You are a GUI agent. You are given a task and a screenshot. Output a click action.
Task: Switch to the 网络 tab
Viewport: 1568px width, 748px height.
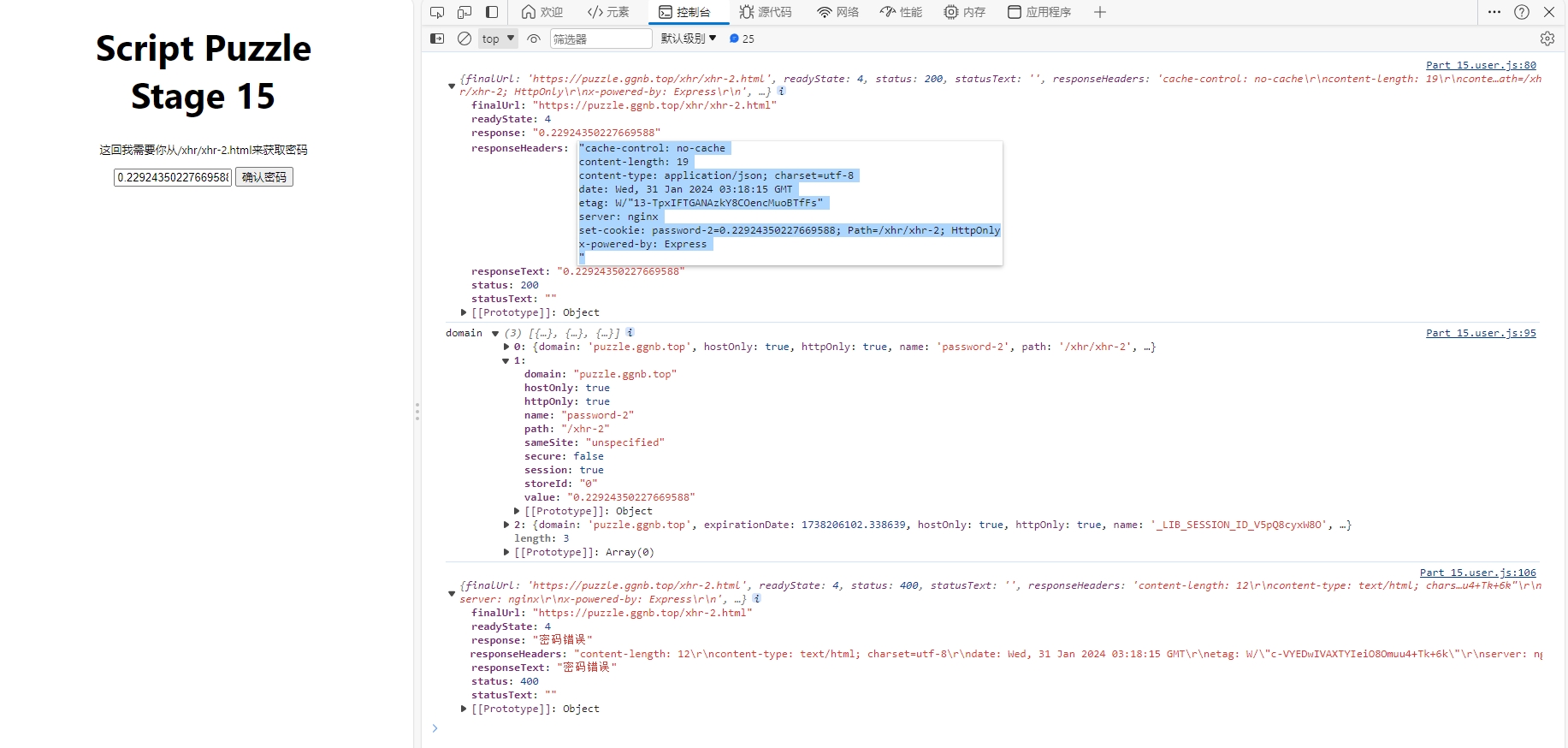(838, 12)
